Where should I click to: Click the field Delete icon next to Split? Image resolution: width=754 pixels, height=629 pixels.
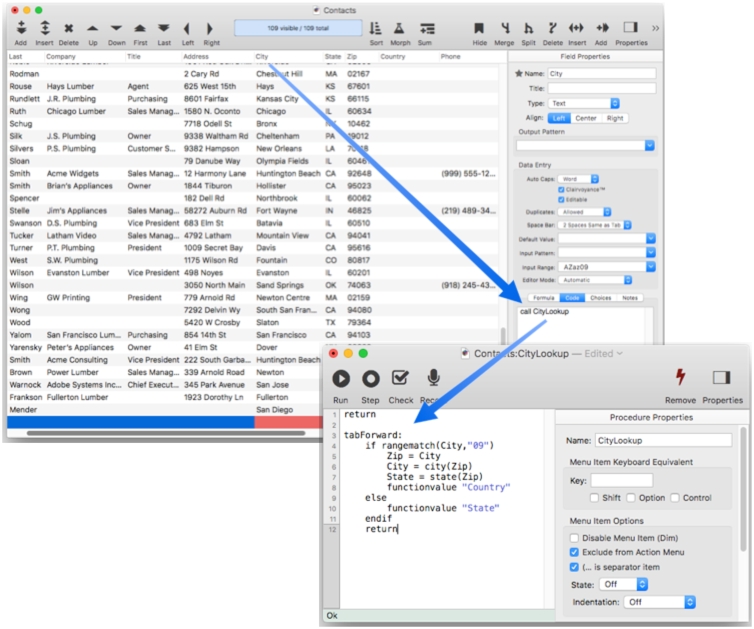[553, 28]
